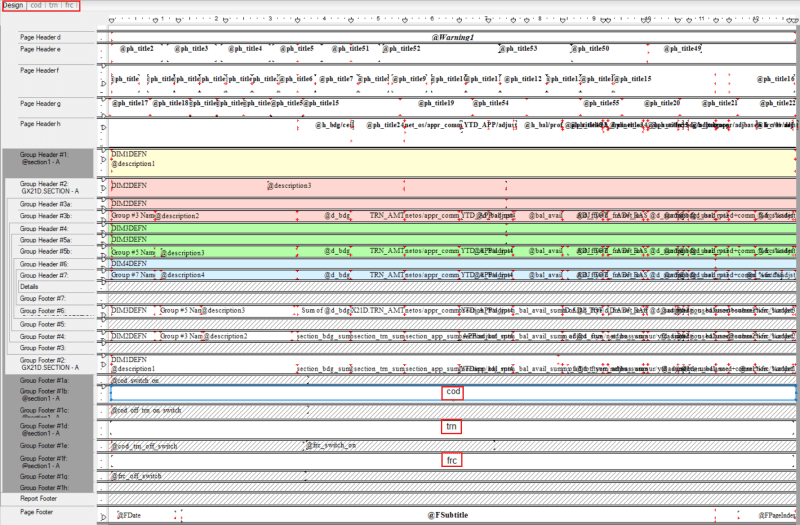Select the @cod_switch_on field
Image resolution: width=800 pixels, height=525 pixels.
click(135, 381)
